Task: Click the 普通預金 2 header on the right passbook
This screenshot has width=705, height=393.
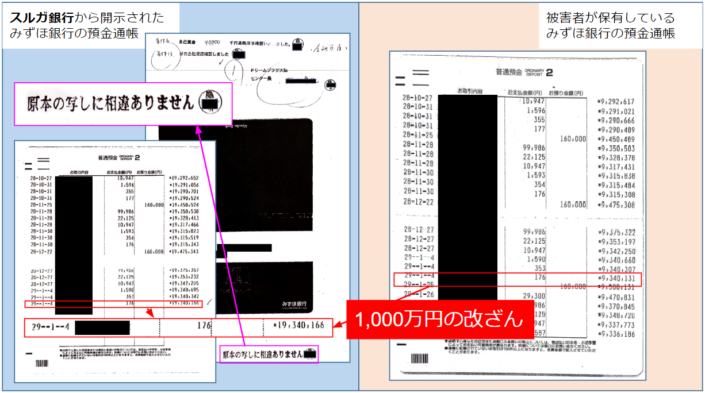Action: [524, 72]
